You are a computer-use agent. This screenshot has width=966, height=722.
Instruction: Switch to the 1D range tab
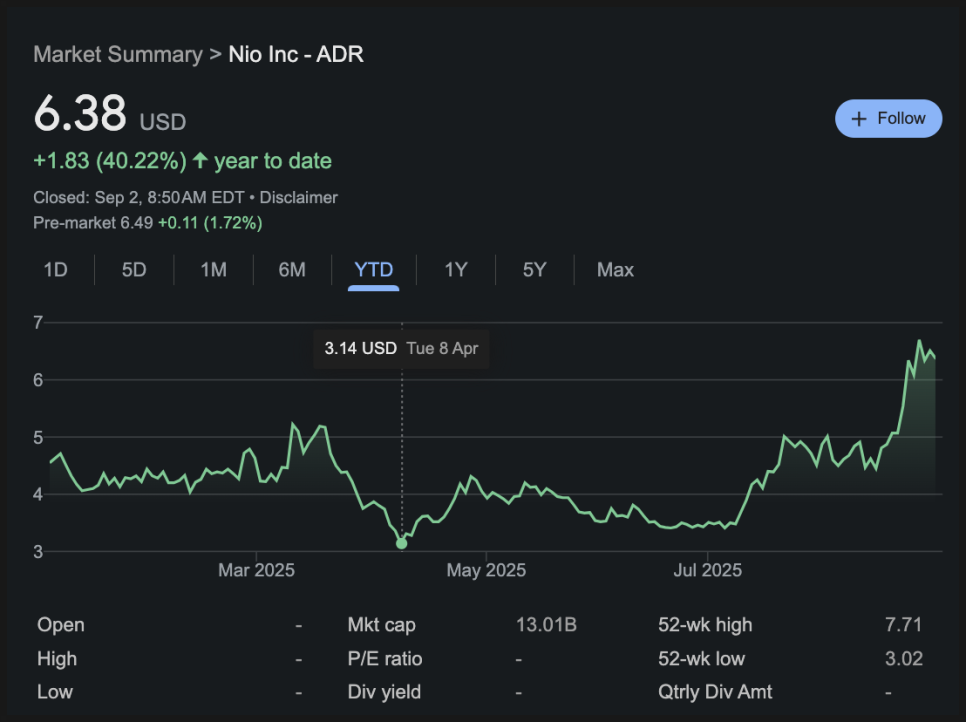click(x=55, y=270)
